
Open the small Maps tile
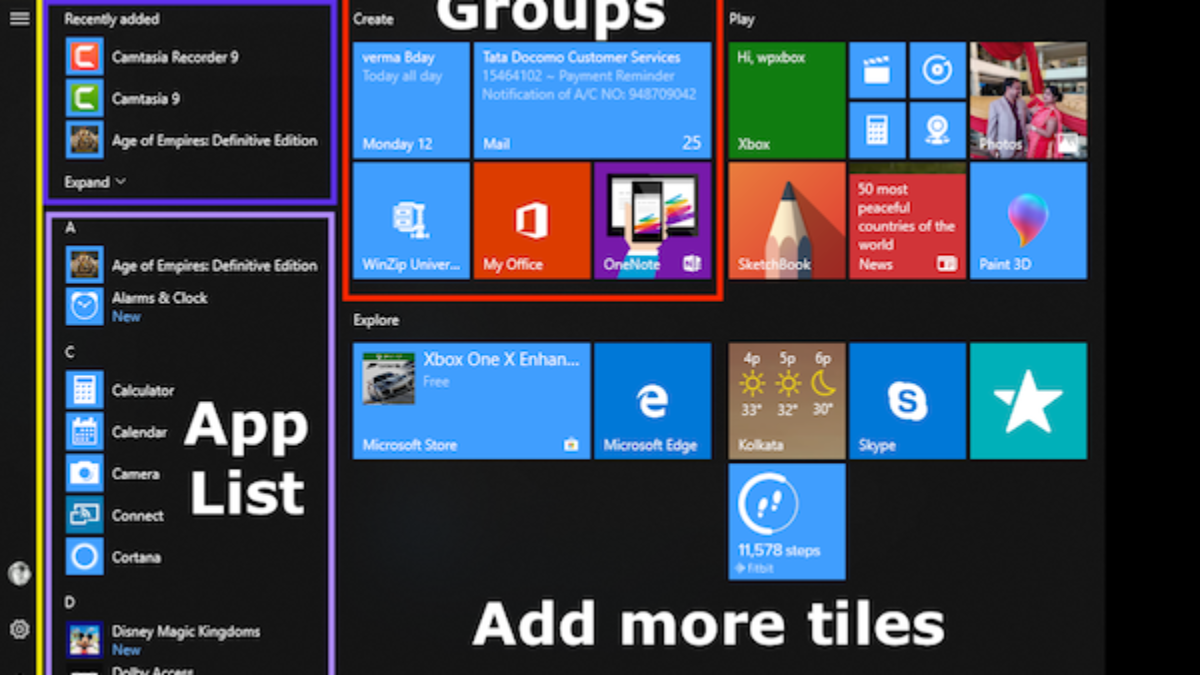point(937,130)
